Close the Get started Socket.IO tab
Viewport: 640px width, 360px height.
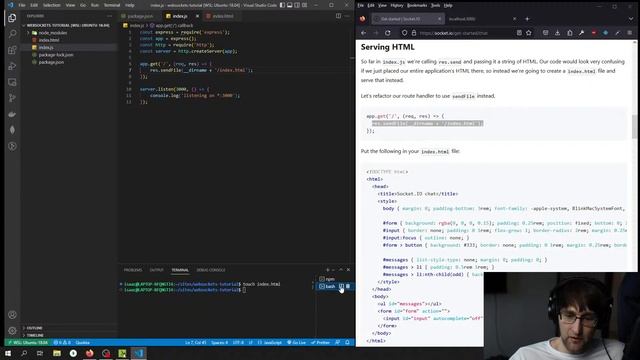click(x=440, y=19)
